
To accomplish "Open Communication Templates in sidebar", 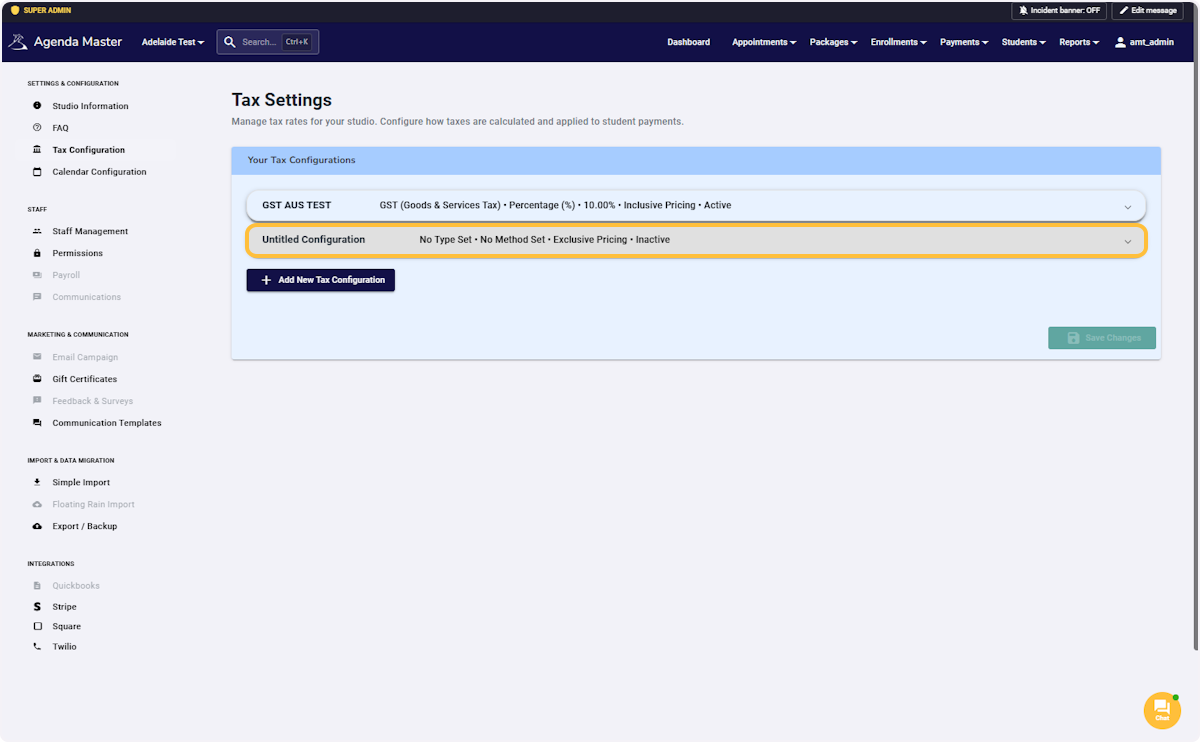I will coord(107,423).
